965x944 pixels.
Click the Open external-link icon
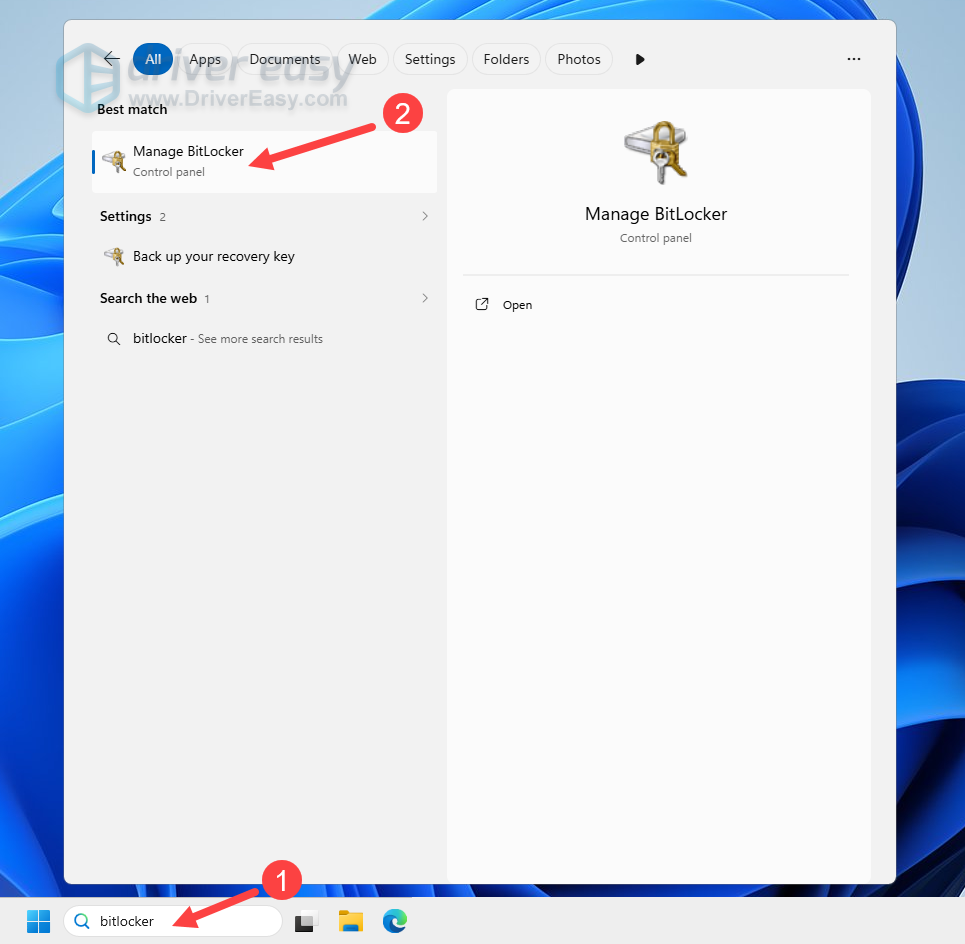coord(482,304)
